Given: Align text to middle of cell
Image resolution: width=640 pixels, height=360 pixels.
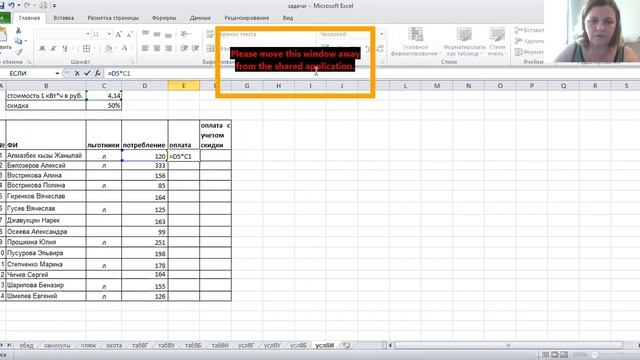Looking at the screenshot, I should (x=157, y=34).
